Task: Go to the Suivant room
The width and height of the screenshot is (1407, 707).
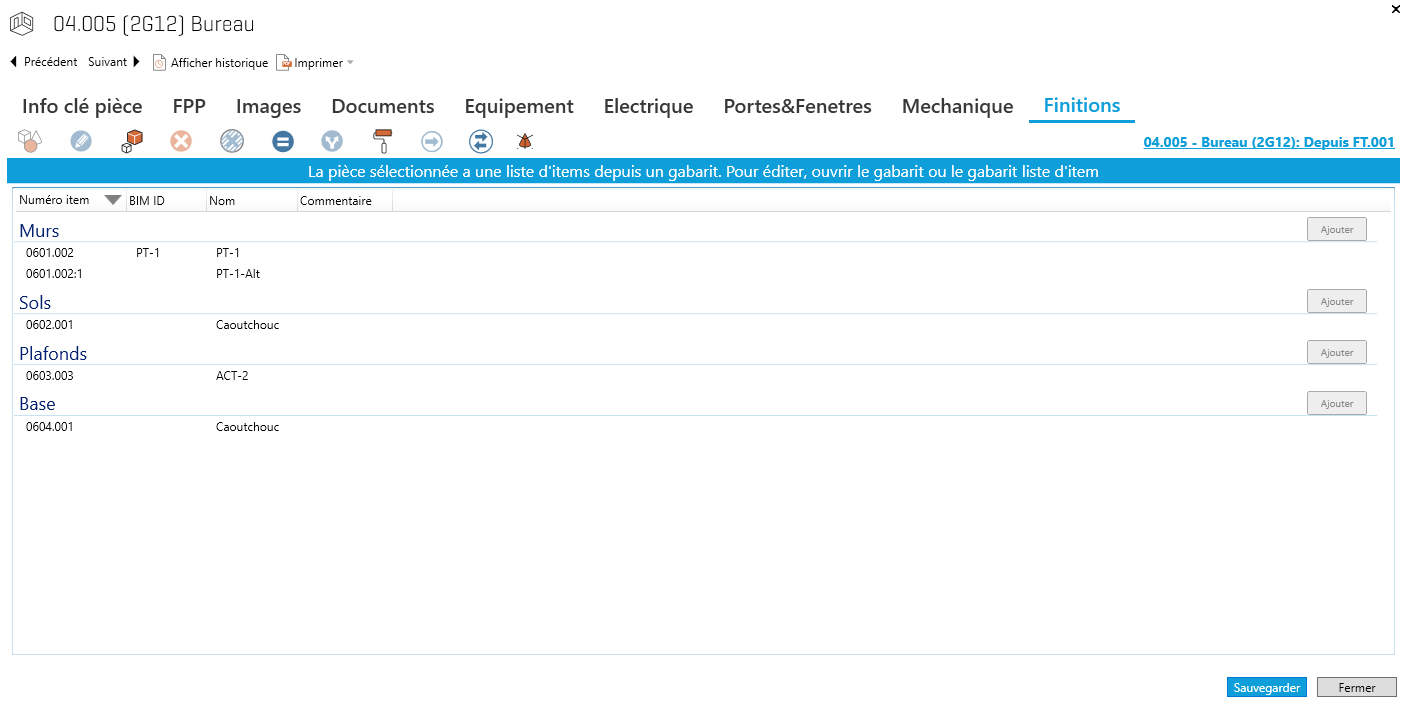Action: [x=114, y=62]
